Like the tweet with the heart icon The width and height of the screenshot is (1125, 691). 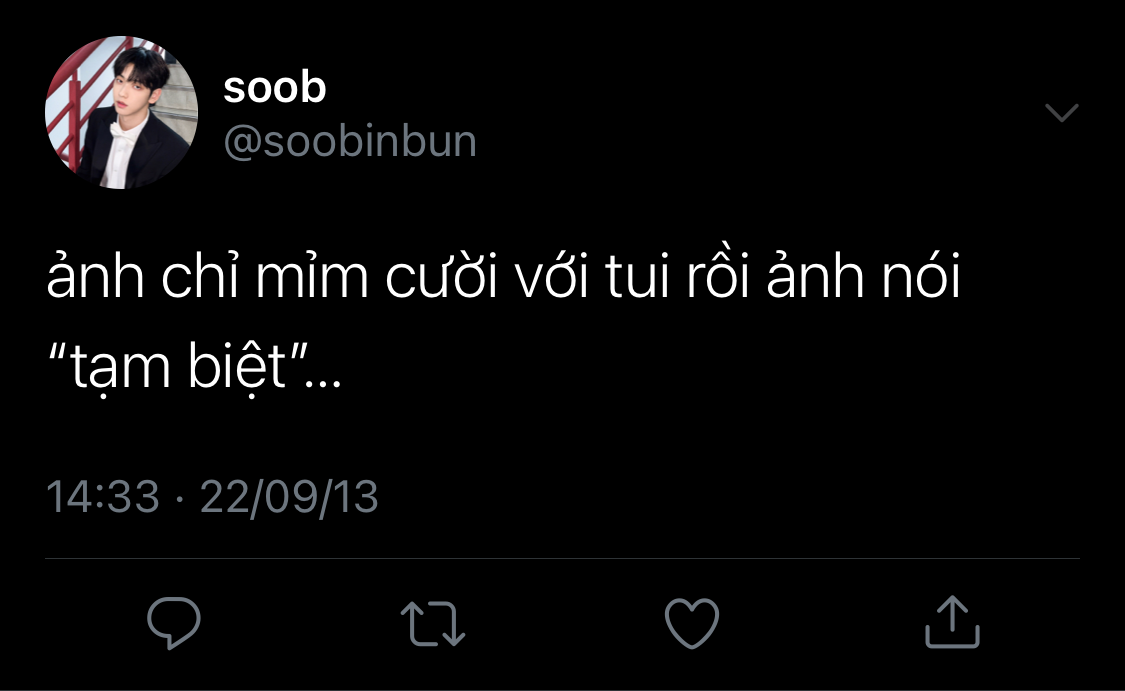692,621
